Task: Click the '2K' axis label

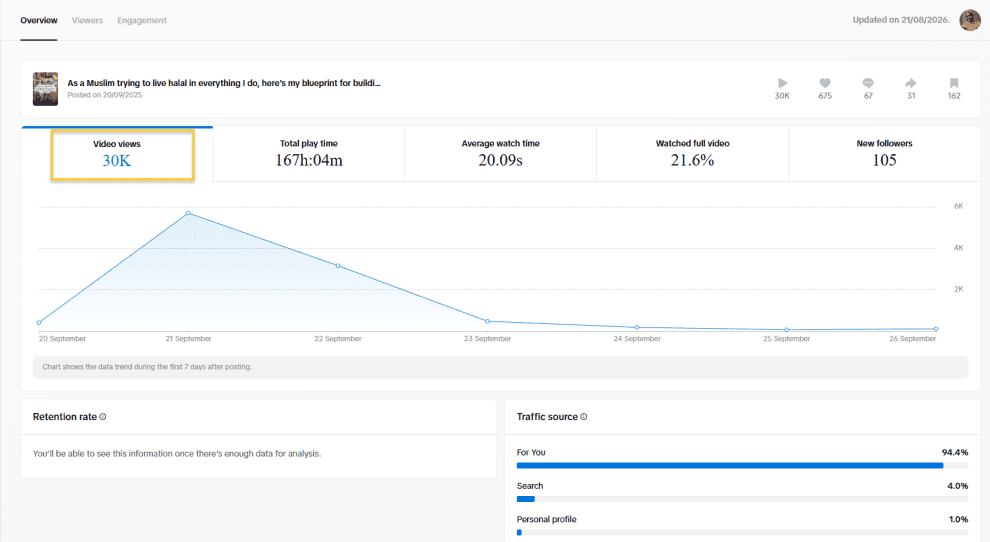Action: [958, 289]
